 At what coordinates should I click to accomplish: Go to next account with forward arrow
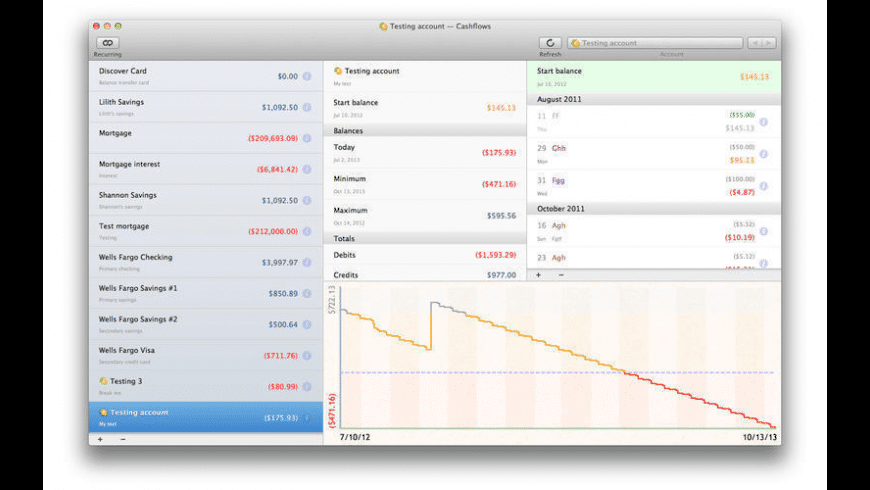tap(768, 43)
